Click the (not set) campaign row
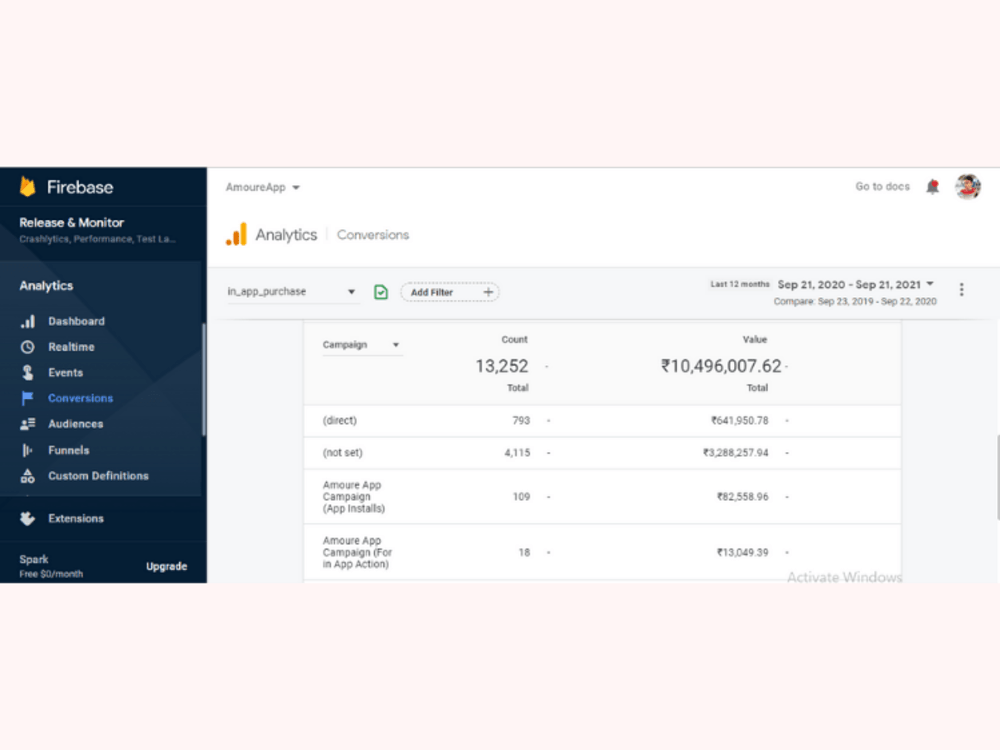Screen dimensions: 1000x750 (x=602, y=453)
